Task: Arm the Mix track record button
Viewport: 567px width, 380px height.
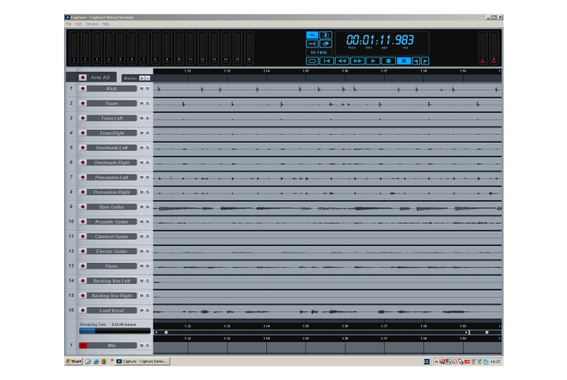Action: 83,345
